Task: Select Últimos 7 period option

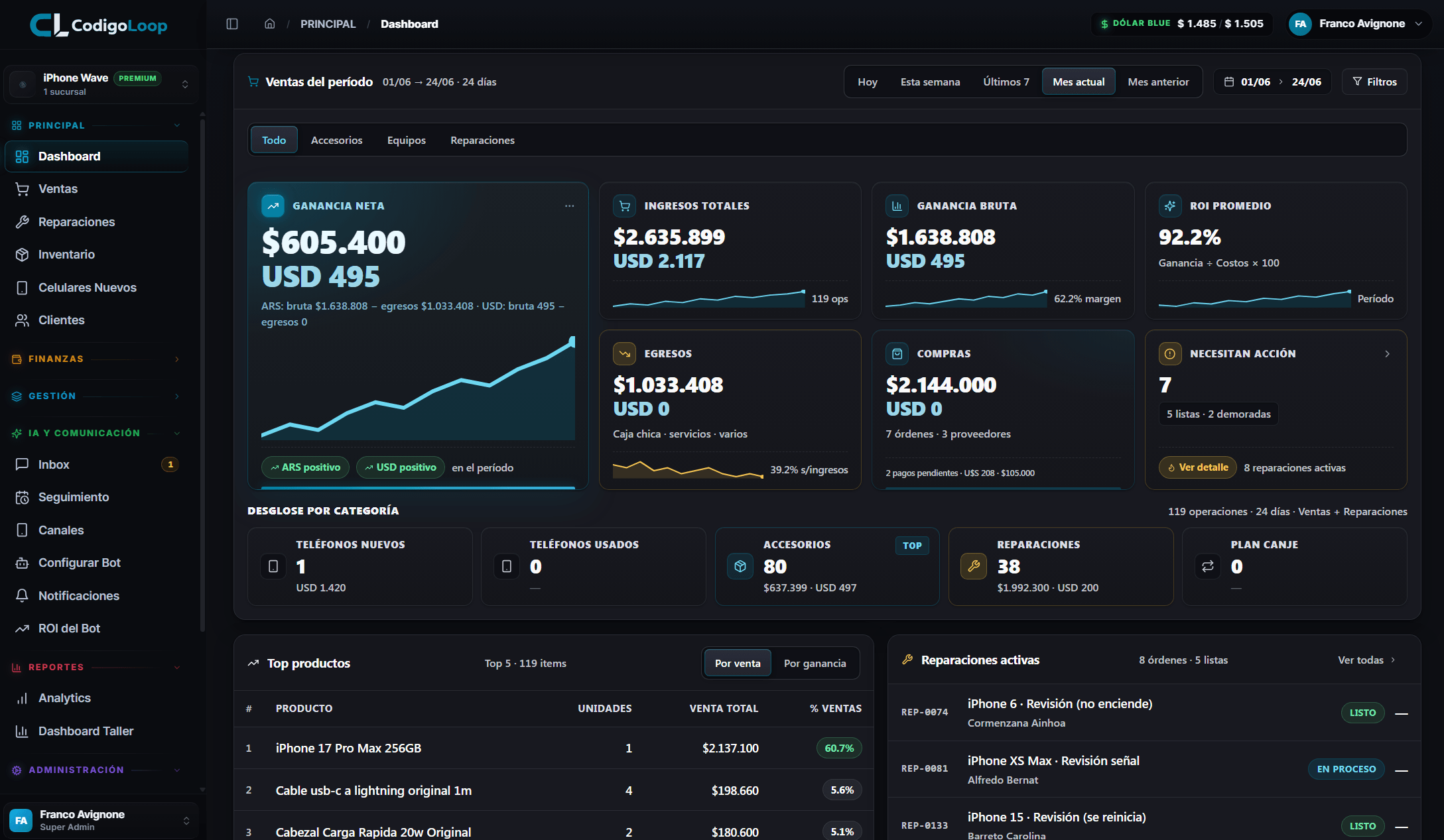Action: [x=1006, y=82]
